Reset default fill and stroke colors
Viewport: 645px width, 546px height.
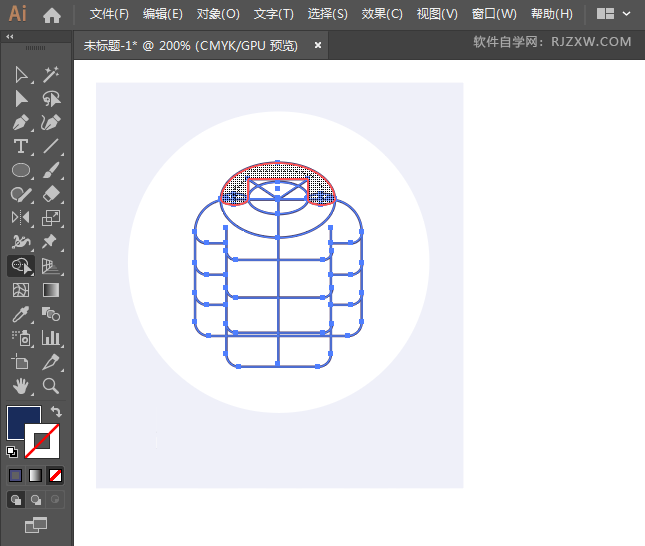point(12,451)
